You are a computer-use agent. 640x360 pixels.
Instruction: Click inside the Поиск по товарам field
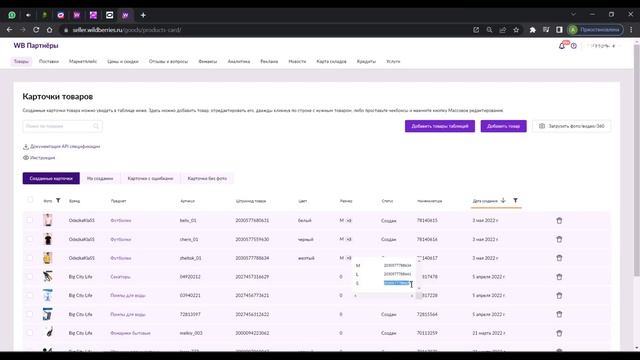62,126
